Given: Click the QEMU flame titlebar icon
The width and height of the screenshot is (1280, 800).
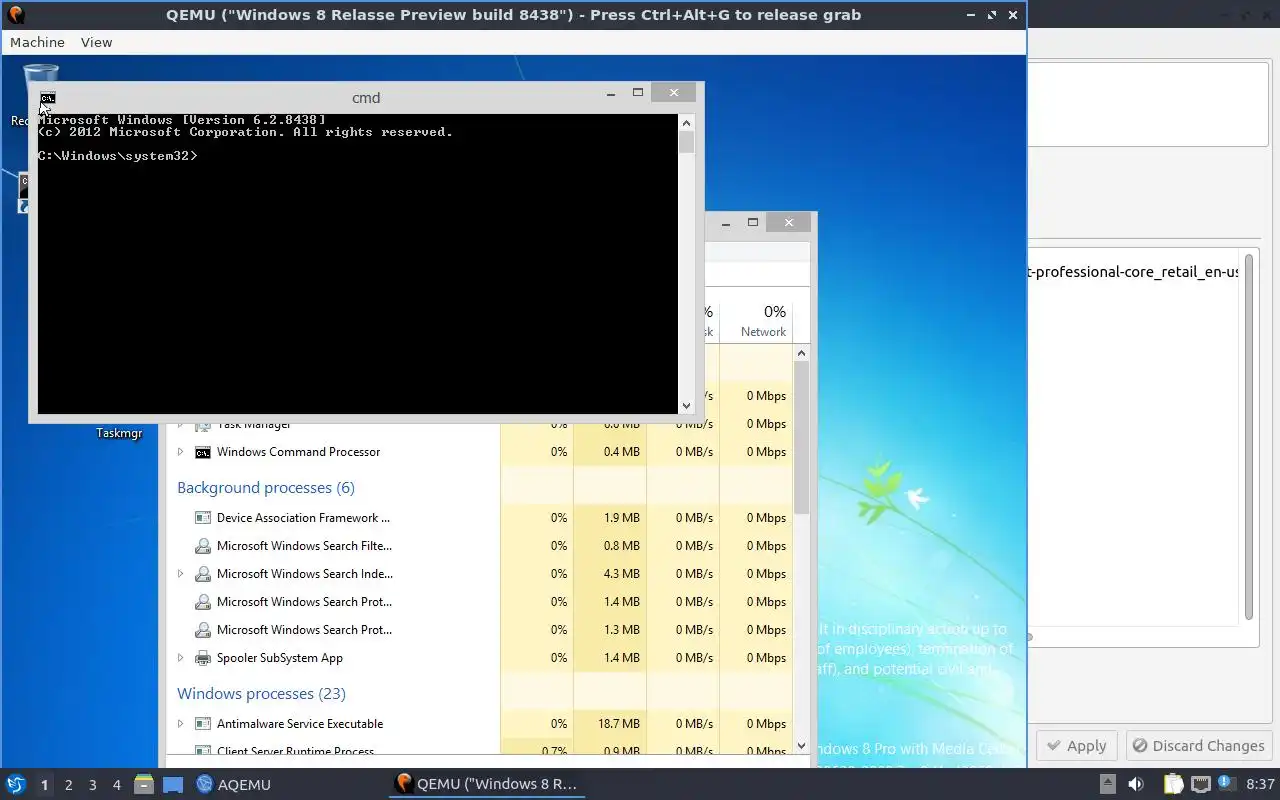Looking at the screenshot, I should point(15,14).
